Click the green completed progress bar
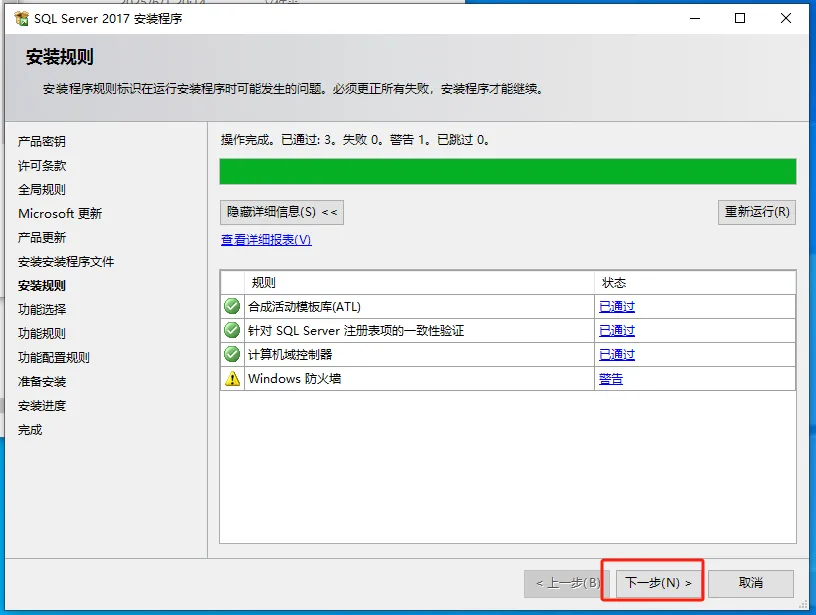 [508, 172]
